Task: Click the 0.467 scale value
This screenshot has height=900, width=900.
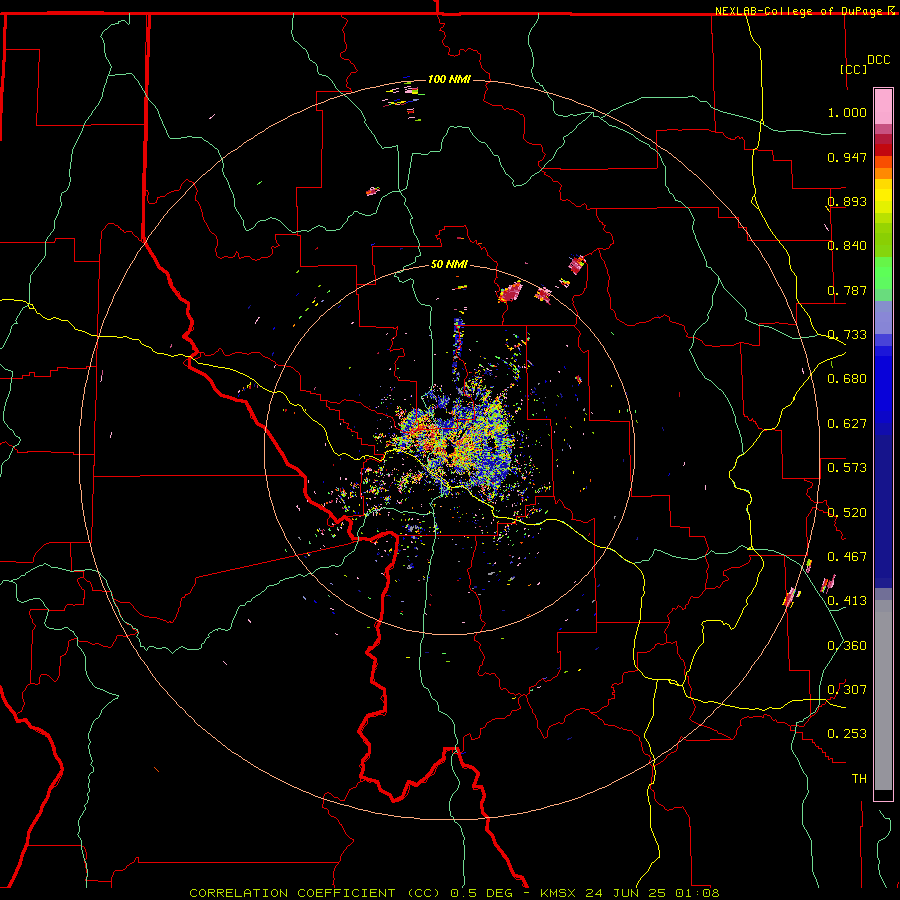Action: click(847, 557)
